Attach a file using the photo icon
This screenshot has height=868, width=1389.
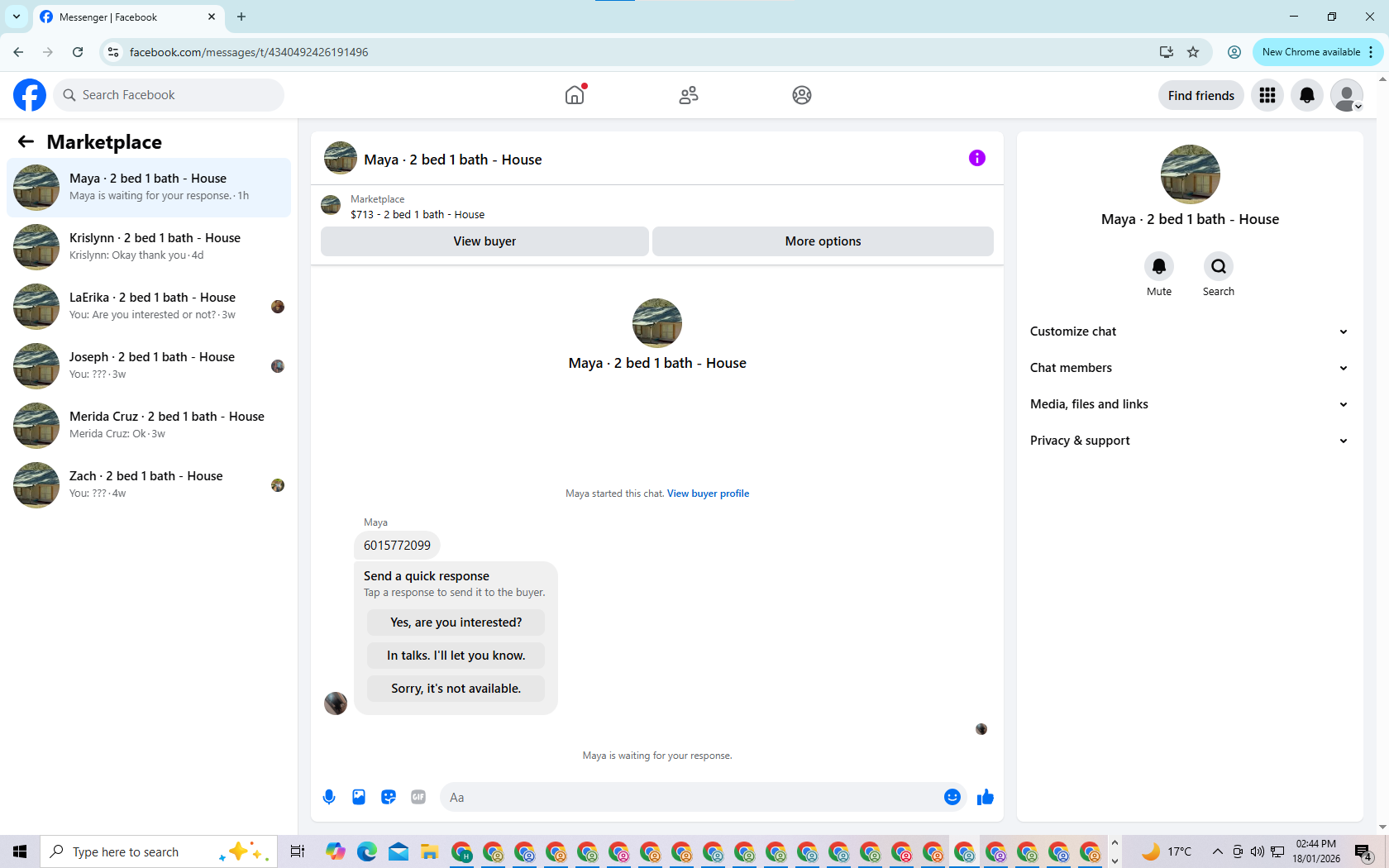359,797
